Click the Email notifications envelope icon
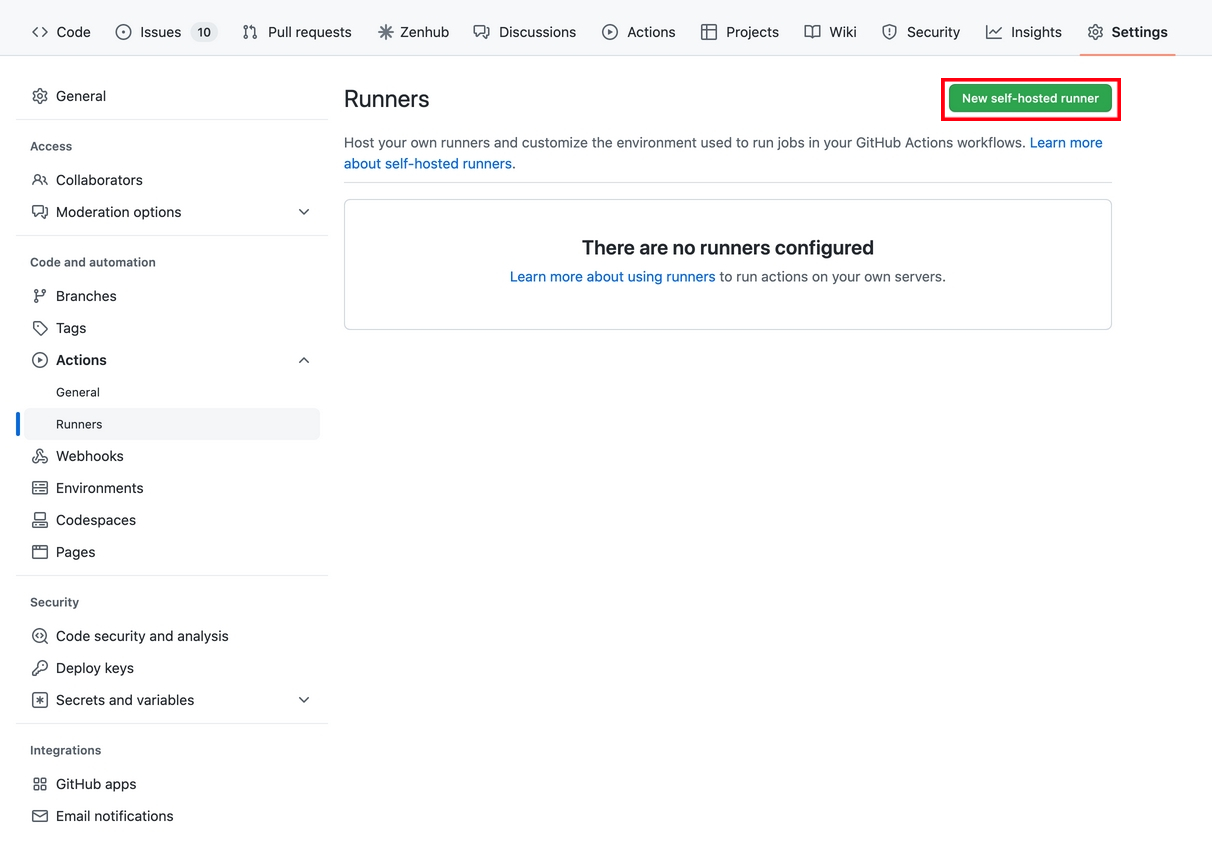Viewport: 1212px width, 857px height. [x=40, y=816]
